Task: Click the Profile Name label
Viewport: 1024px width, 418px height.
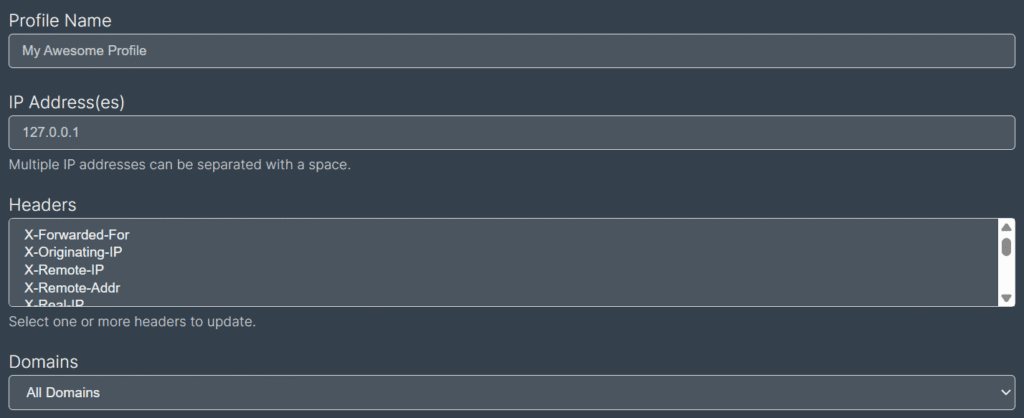Action: pyautogui.click(x=60, y=21)
